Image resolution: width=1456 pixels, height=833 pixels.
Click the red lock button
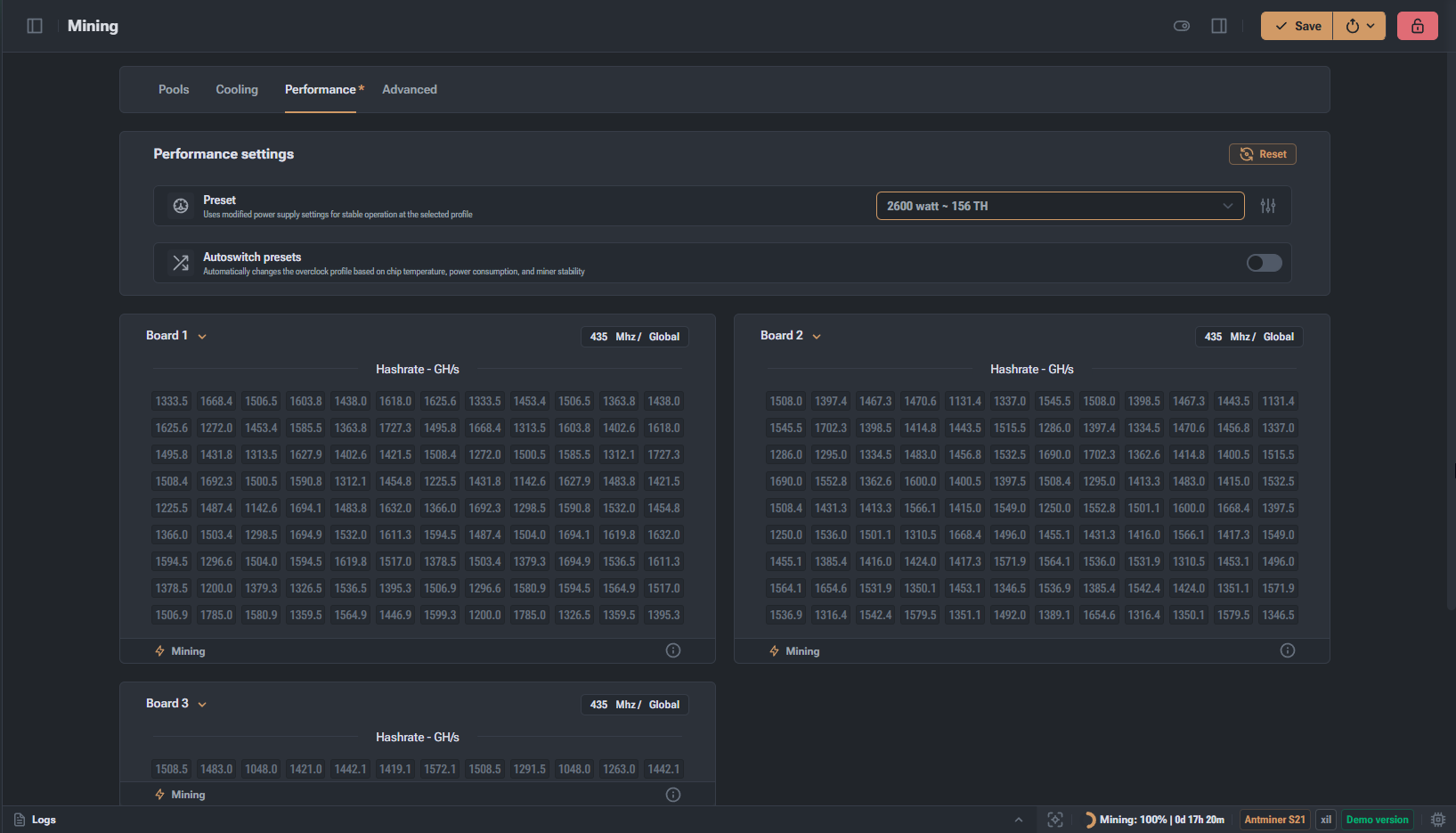pos(1418,26)
